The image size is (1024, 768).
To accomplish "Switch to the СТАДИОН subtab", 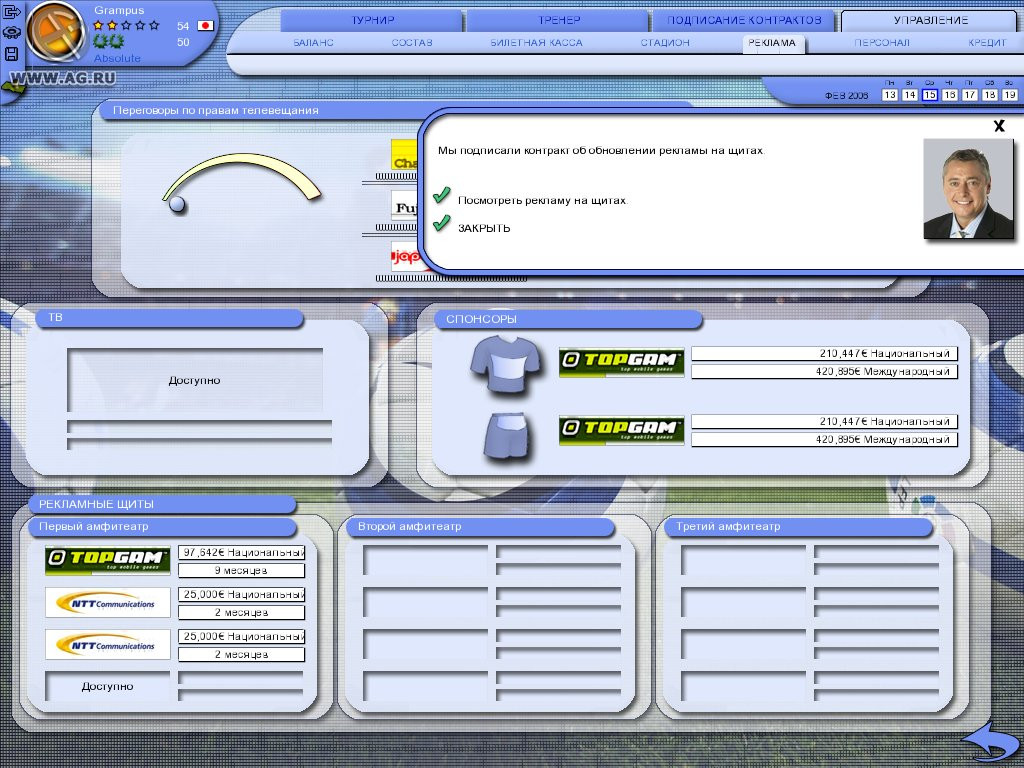I will 665,42.
